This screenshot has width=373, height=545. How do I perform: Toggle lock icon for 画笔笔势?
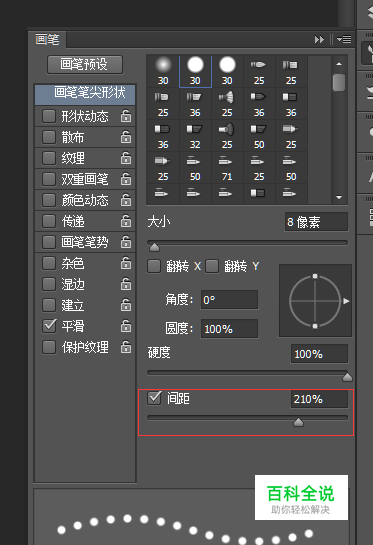click(x=126, y=242)
